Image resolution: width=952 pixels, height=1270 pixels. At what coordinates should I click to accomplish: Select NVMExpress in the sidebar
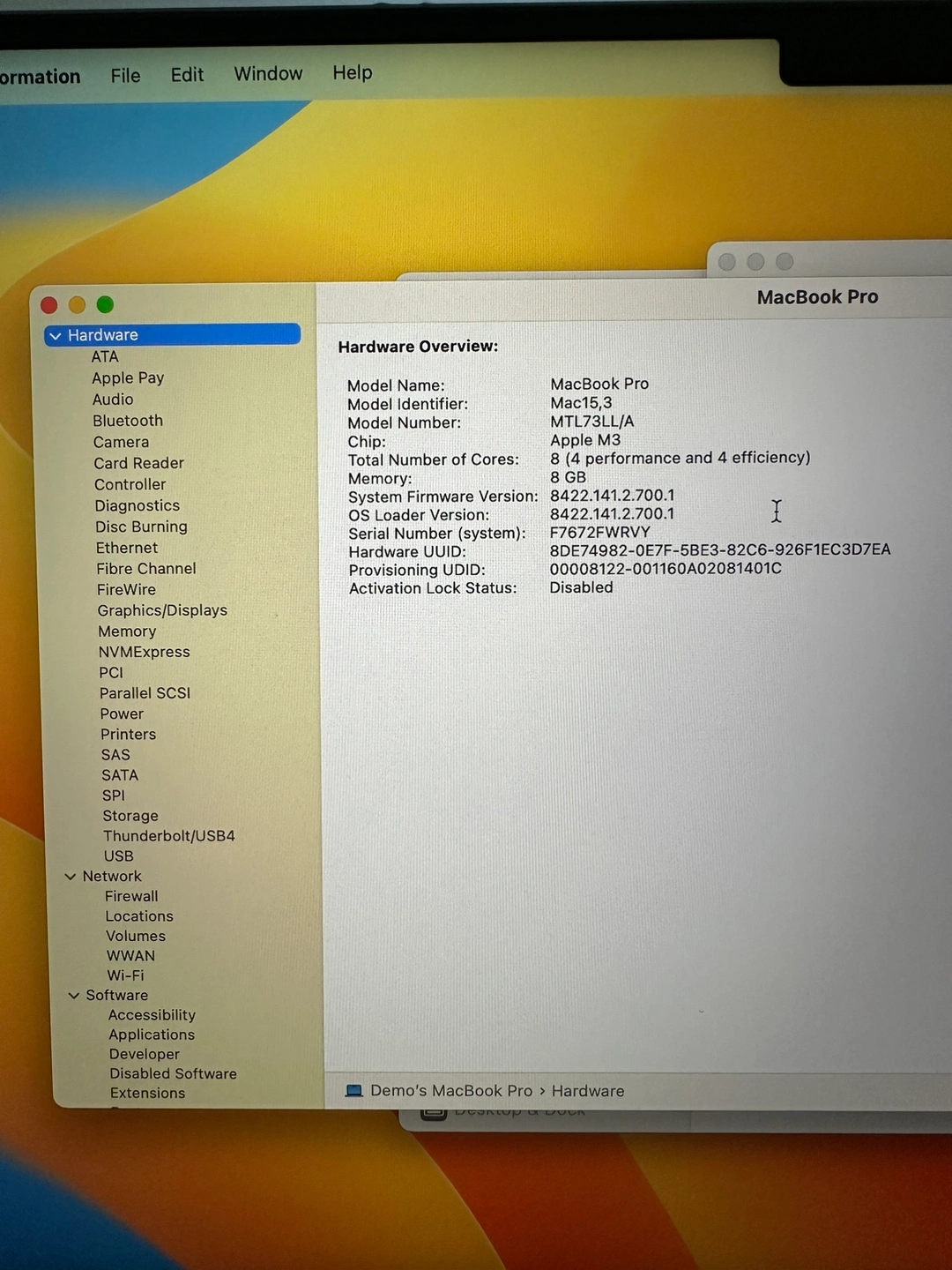(145, 652)
